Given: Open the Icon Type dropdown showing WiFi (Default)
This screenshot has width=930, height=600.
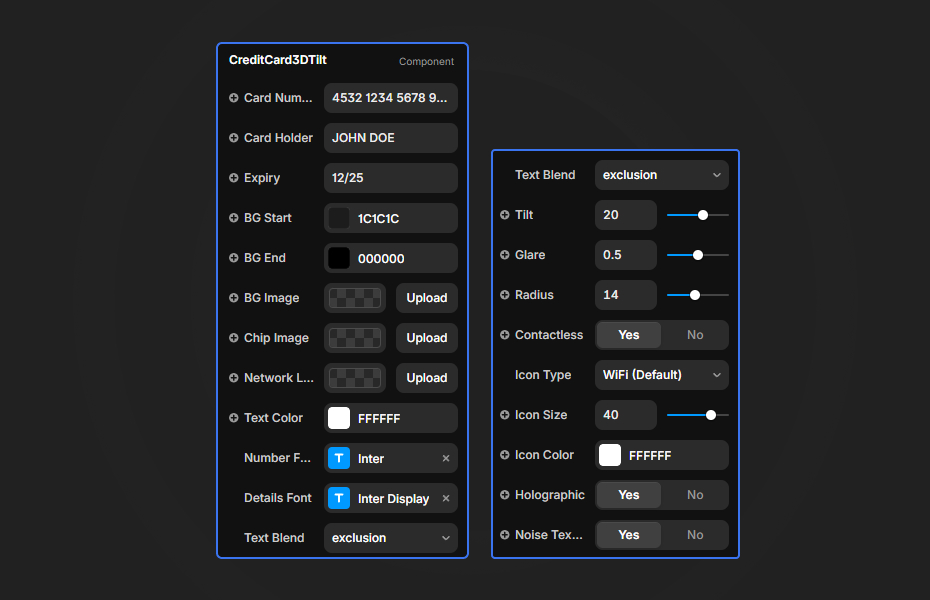Looking at the screenshot, I should tap(661, 375).
